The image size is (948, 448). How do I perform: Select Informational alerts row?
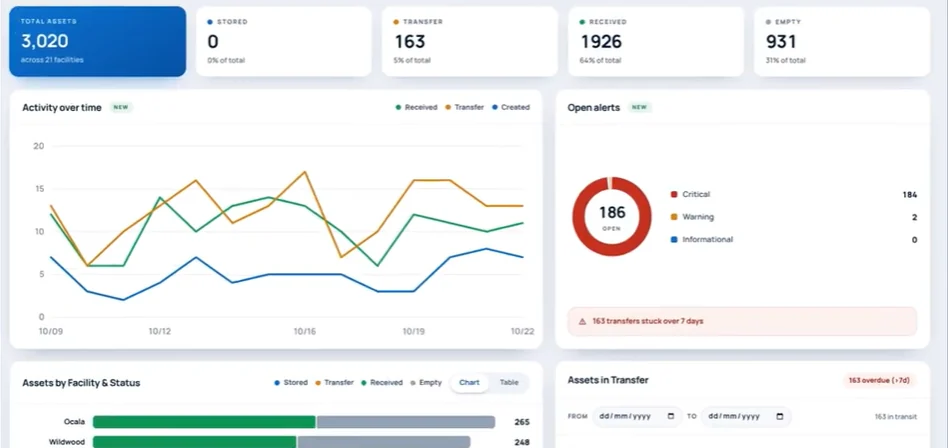pyautogui.click(x=794, y=239)
